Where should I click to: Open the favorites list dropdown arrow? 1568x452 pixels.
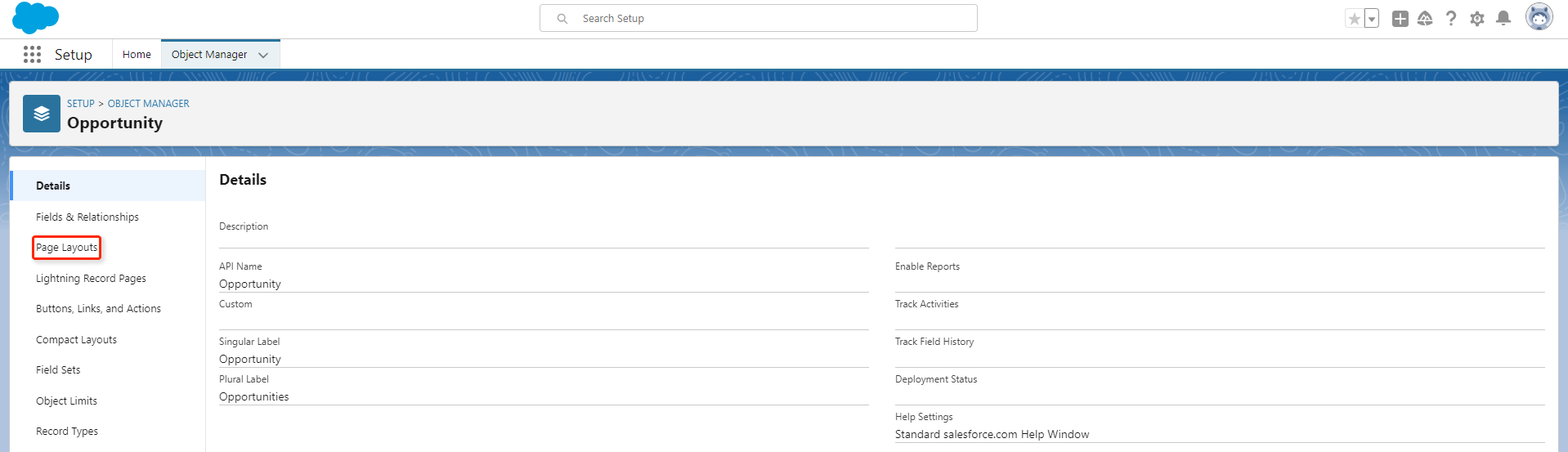[x=1372, y=19]
